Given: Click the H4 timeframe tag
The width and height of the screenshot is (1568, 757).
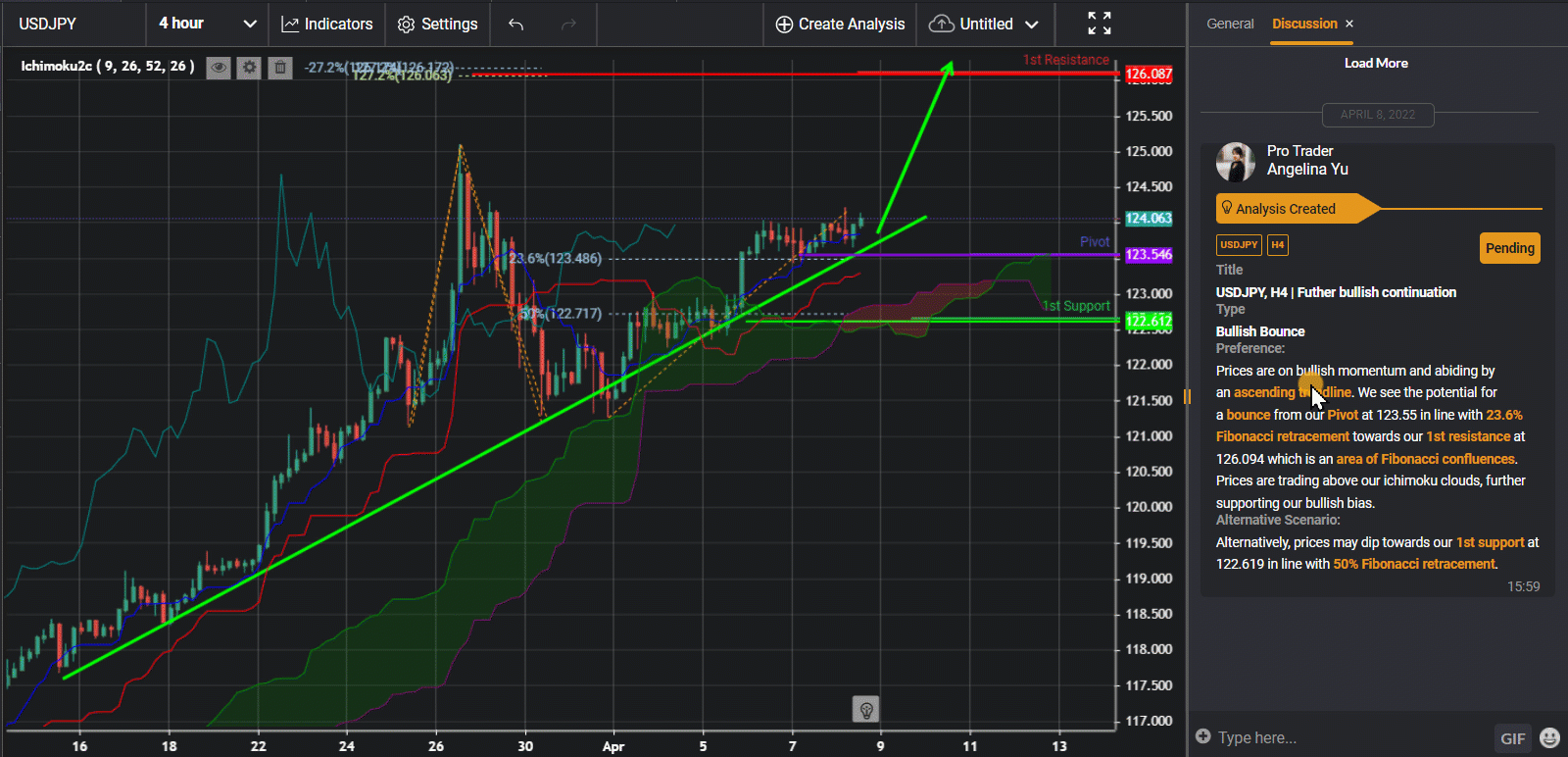Looking at the screenshot, I should [1278, 245].
